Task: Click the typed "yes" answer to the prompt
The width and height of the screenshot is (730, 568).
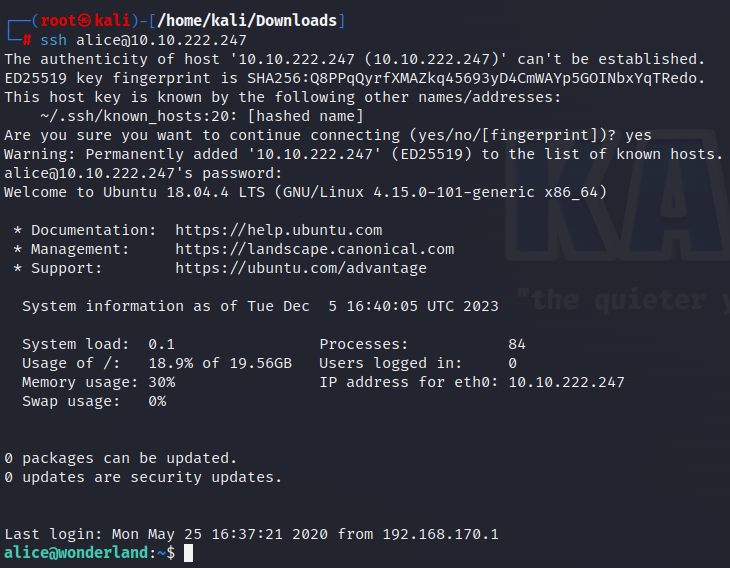Action: pos(638,135)
